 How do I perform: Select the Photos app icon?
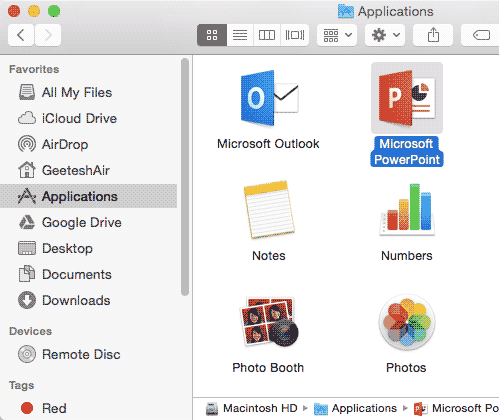click(407, 322)
